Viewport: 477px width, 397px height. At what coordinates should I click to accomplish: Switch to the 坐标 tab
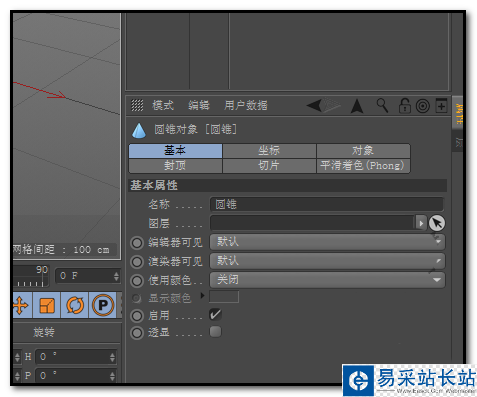pos(269,151)
